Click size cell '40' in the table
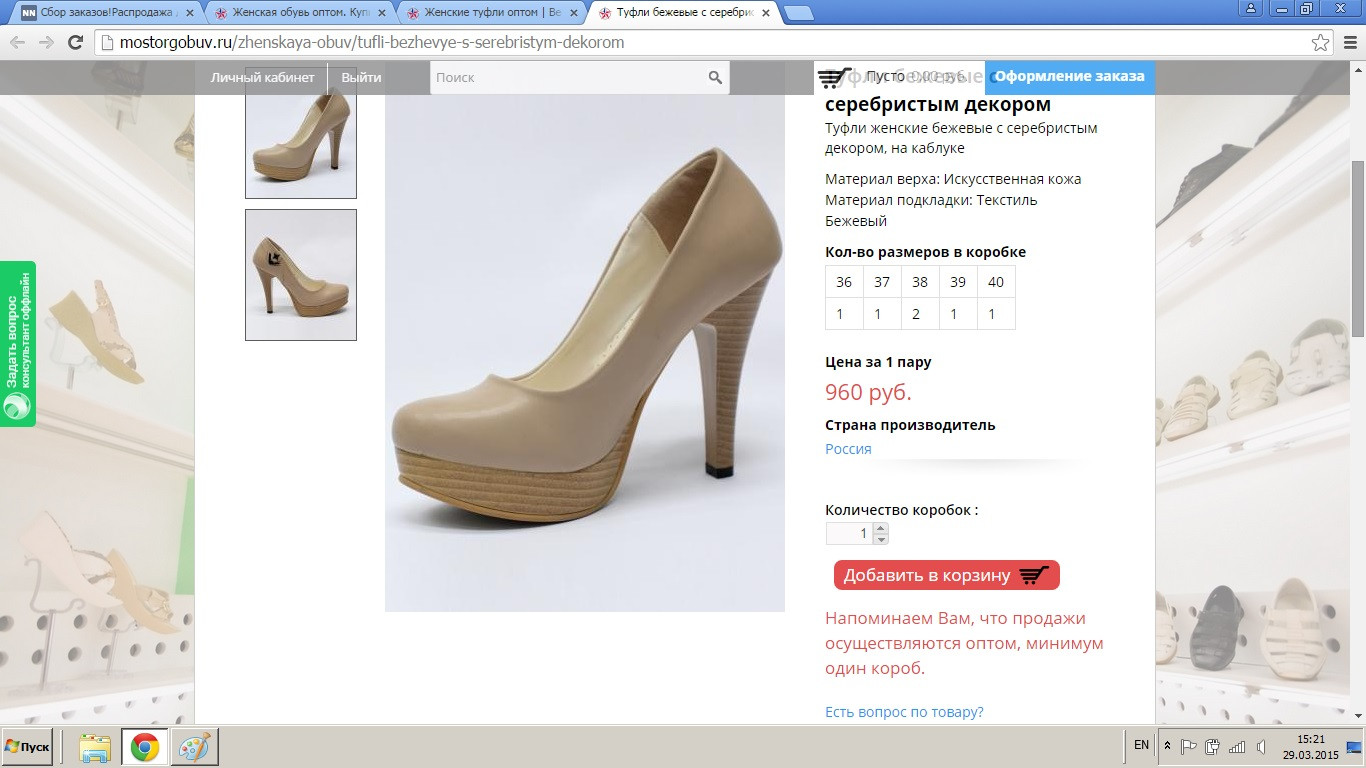Image resolution: width=1366 pixels, height=768 pixels. (x=996, y=282)
